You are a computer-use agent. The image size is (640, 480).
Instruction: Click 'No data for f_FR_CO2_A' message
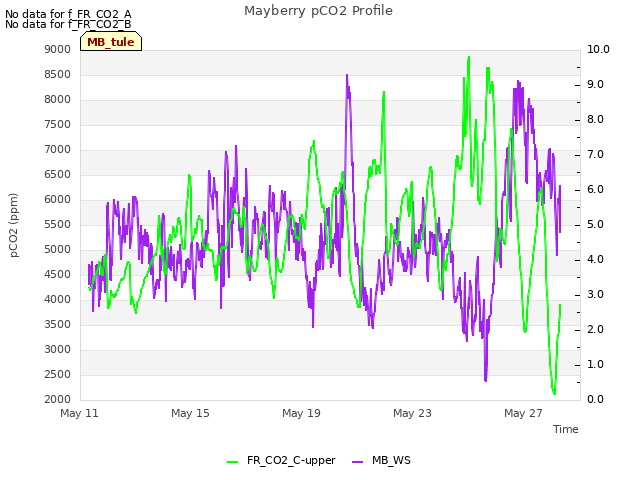(68, 14)
